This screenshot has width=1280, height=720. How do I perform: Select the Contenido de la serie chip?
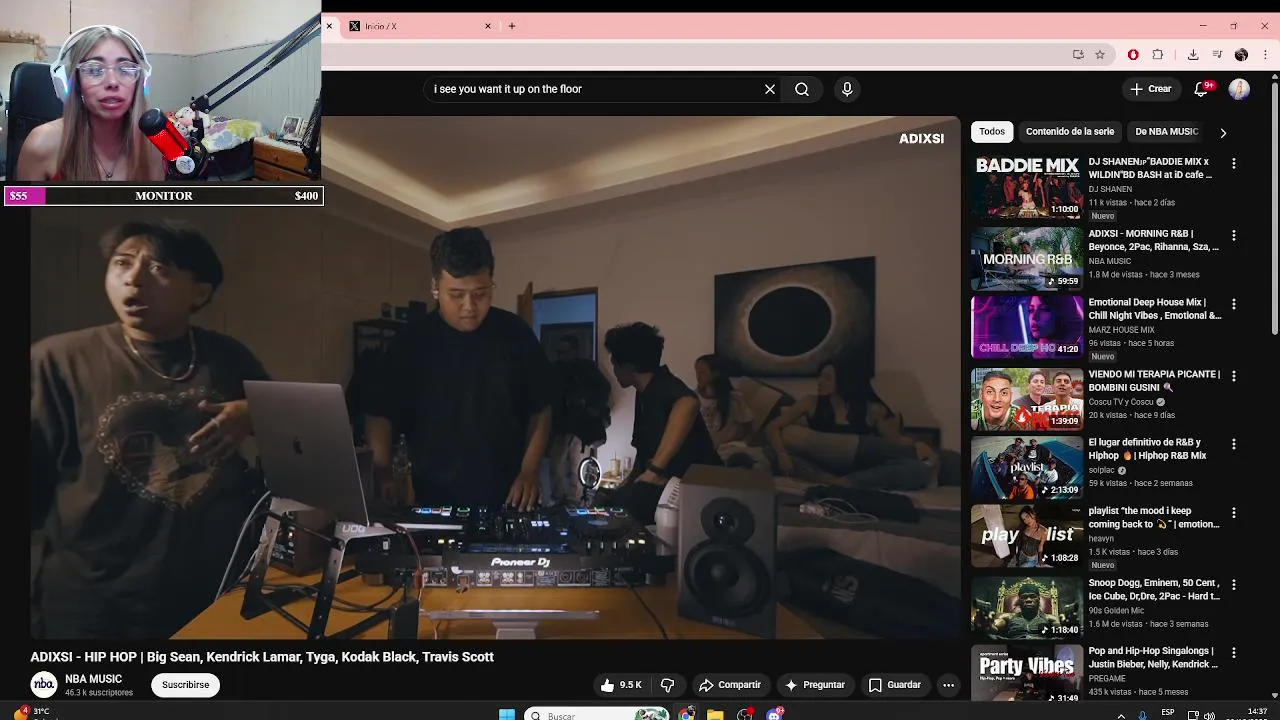(x=1070, y=132)
